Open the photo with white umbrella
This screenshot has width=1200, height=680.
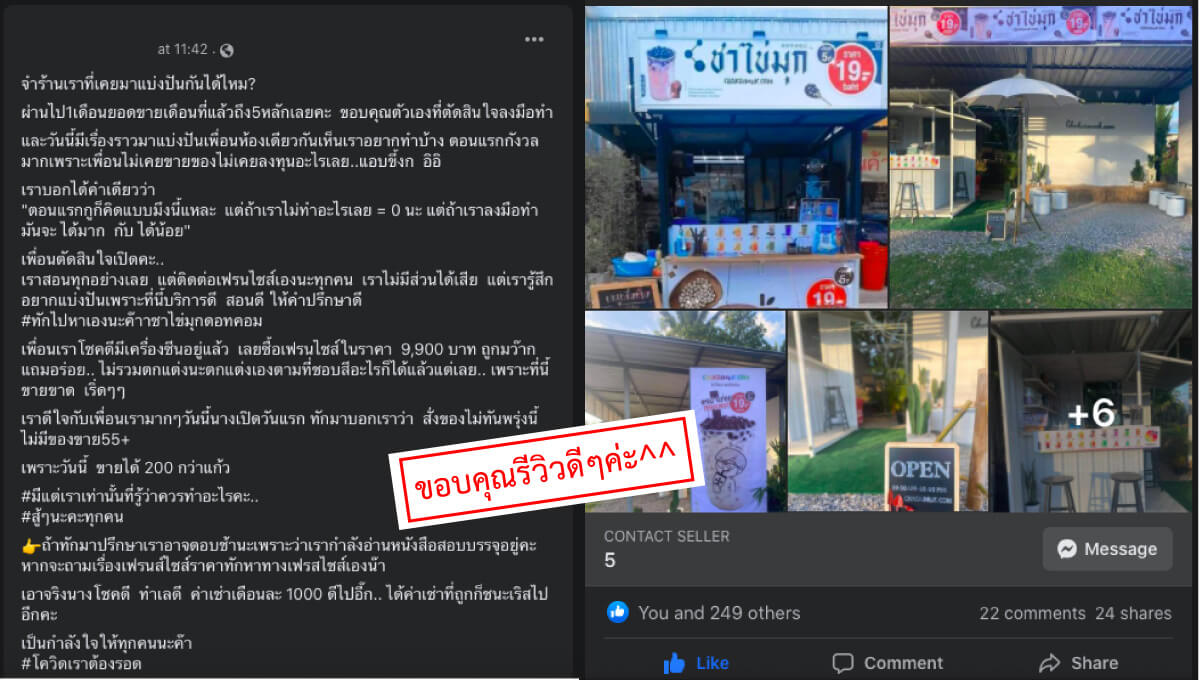[x=1040, y=157]
